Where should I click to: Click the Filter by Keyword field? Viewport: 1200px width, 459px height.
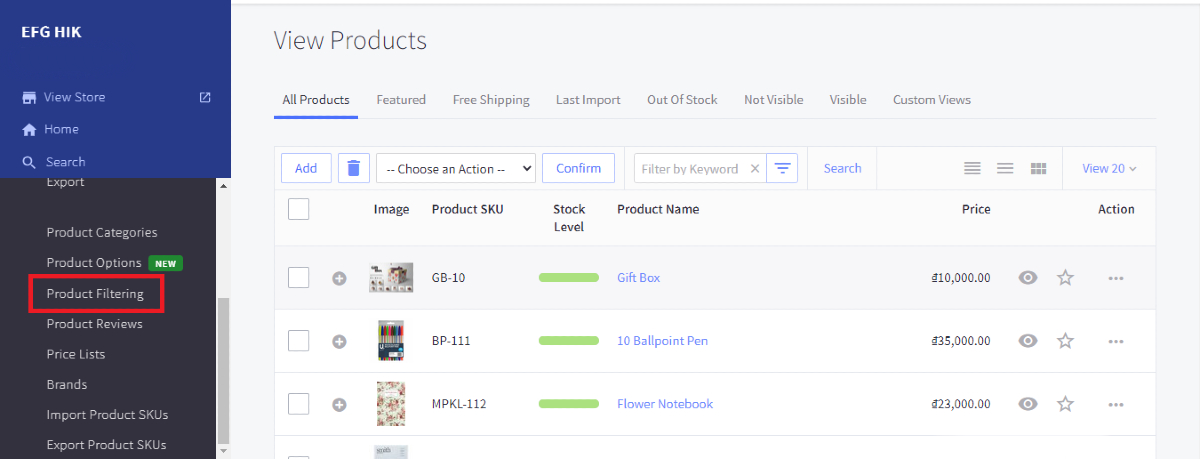coord(690,169)
